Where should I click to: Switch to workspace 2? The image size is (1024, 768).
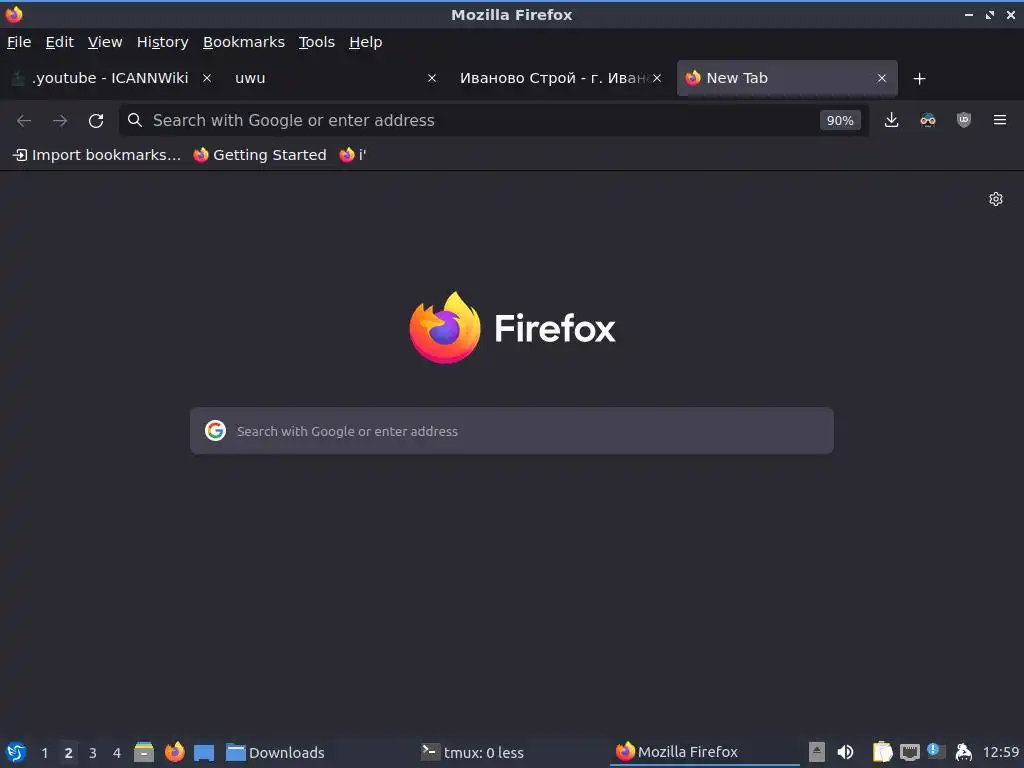click(69, 752)
